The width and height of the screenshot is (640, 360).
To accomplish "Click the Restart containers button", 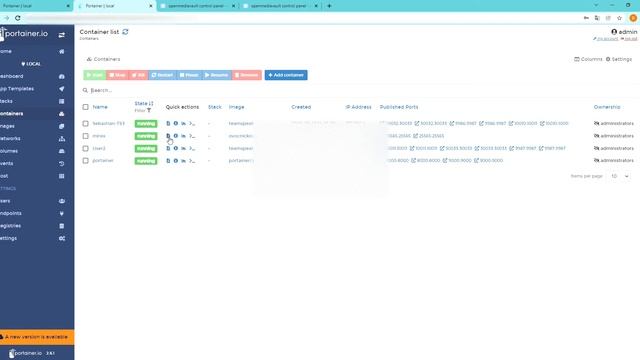I will [162, 75].
